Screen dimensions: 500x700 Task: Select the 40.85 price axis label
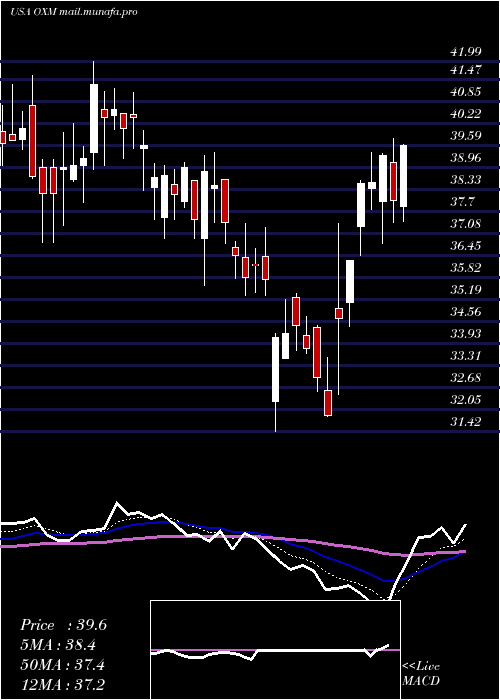466,92
